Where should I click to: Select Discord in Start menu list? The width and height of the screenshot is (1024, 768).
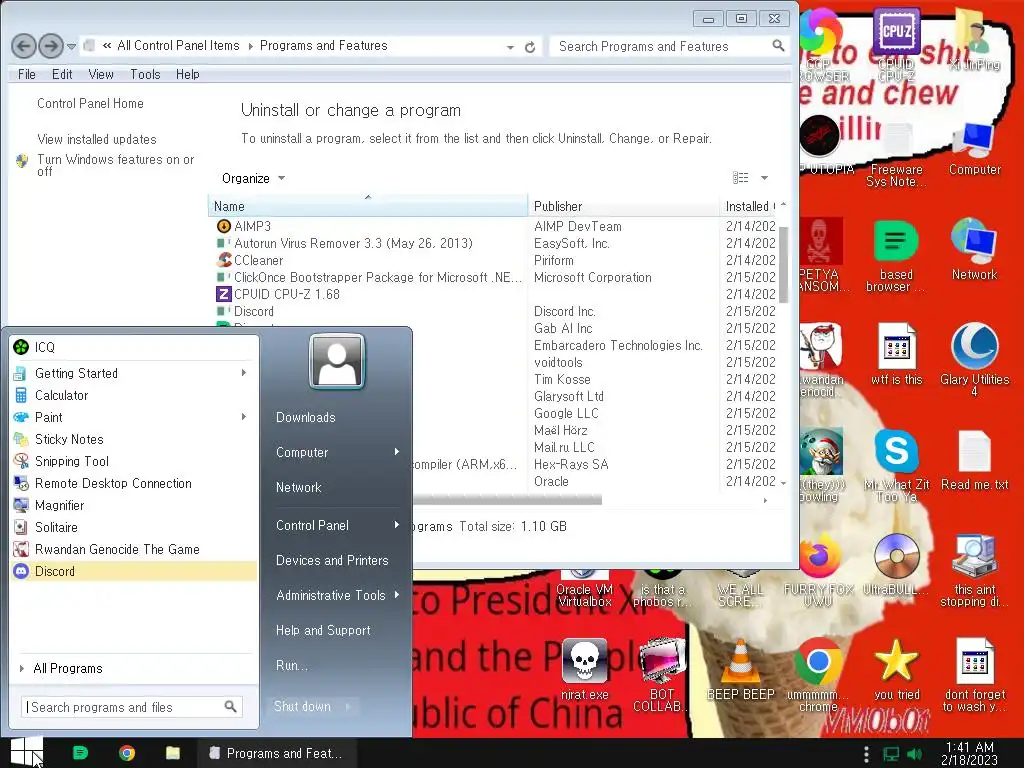(134, 571)
